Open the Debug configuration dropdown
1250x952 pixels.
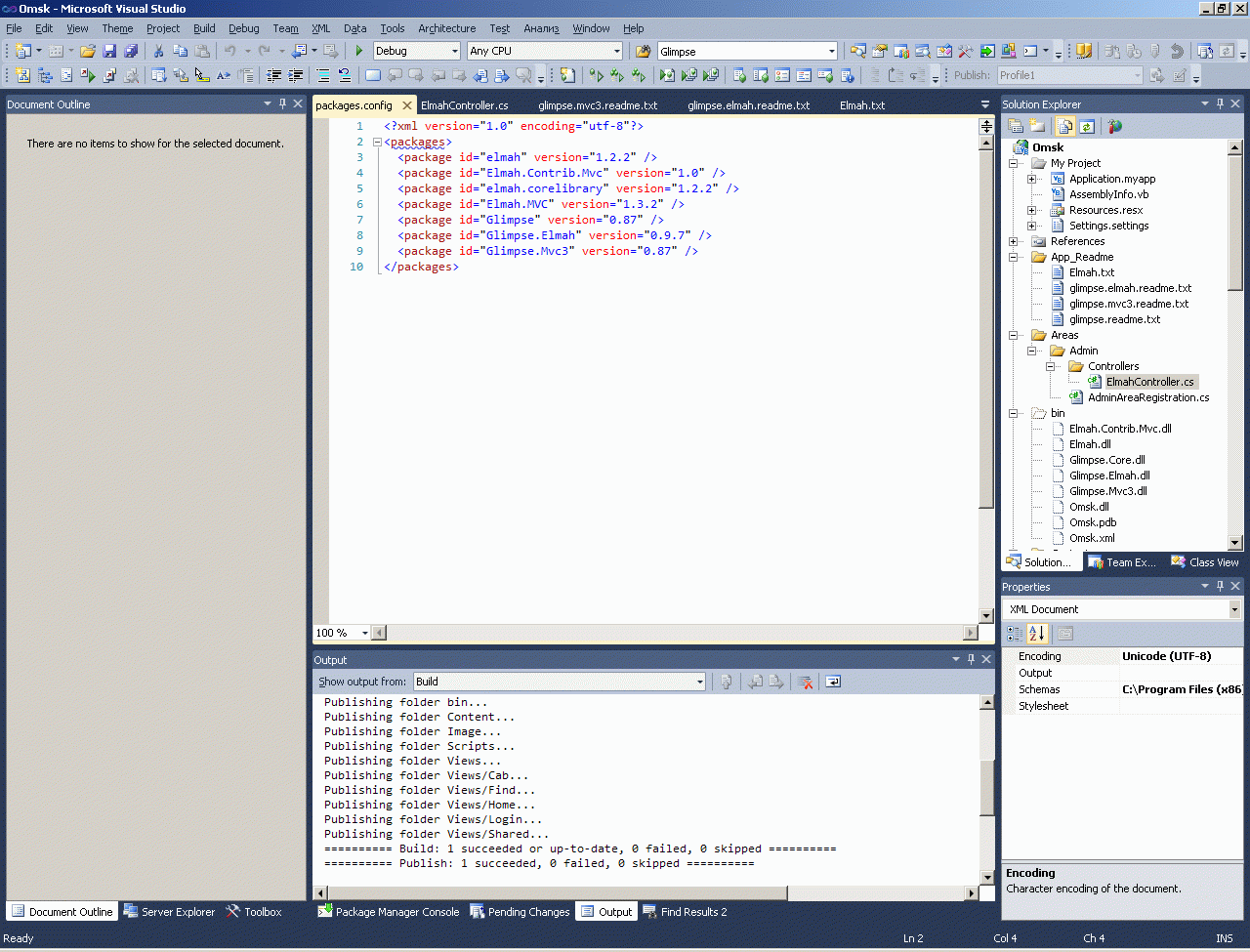454,51
